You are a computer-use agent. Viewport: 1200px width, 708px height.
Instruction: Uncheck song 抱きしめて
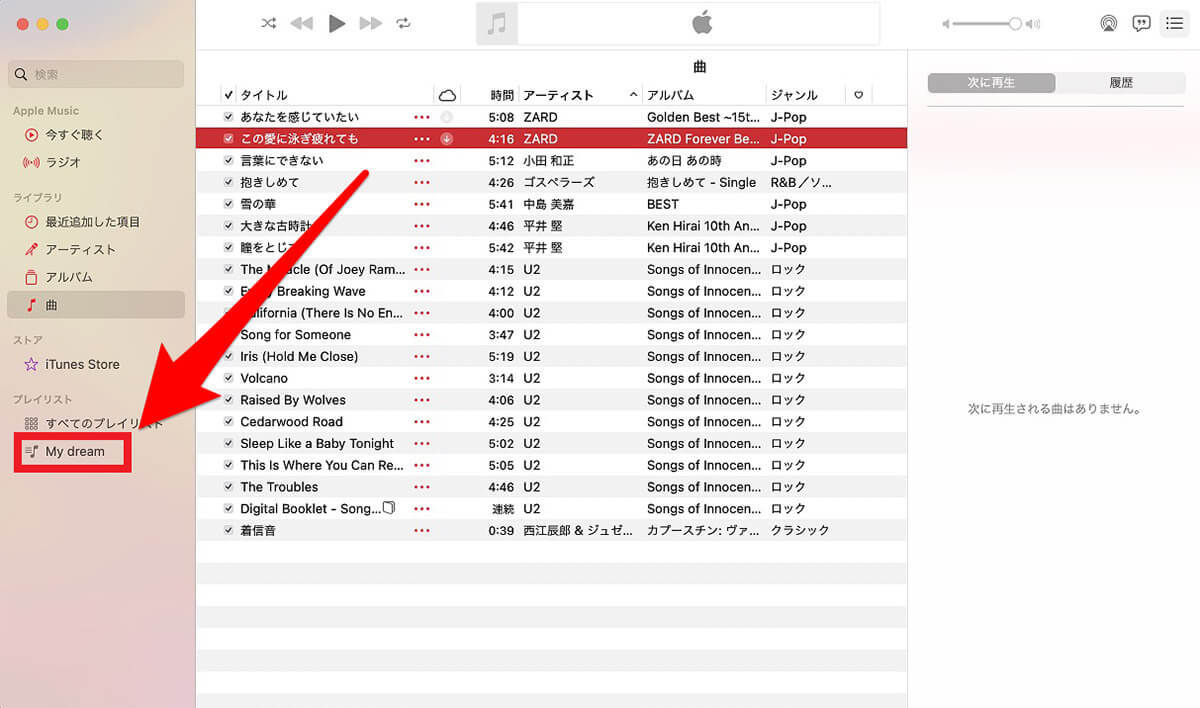(229, 182)
